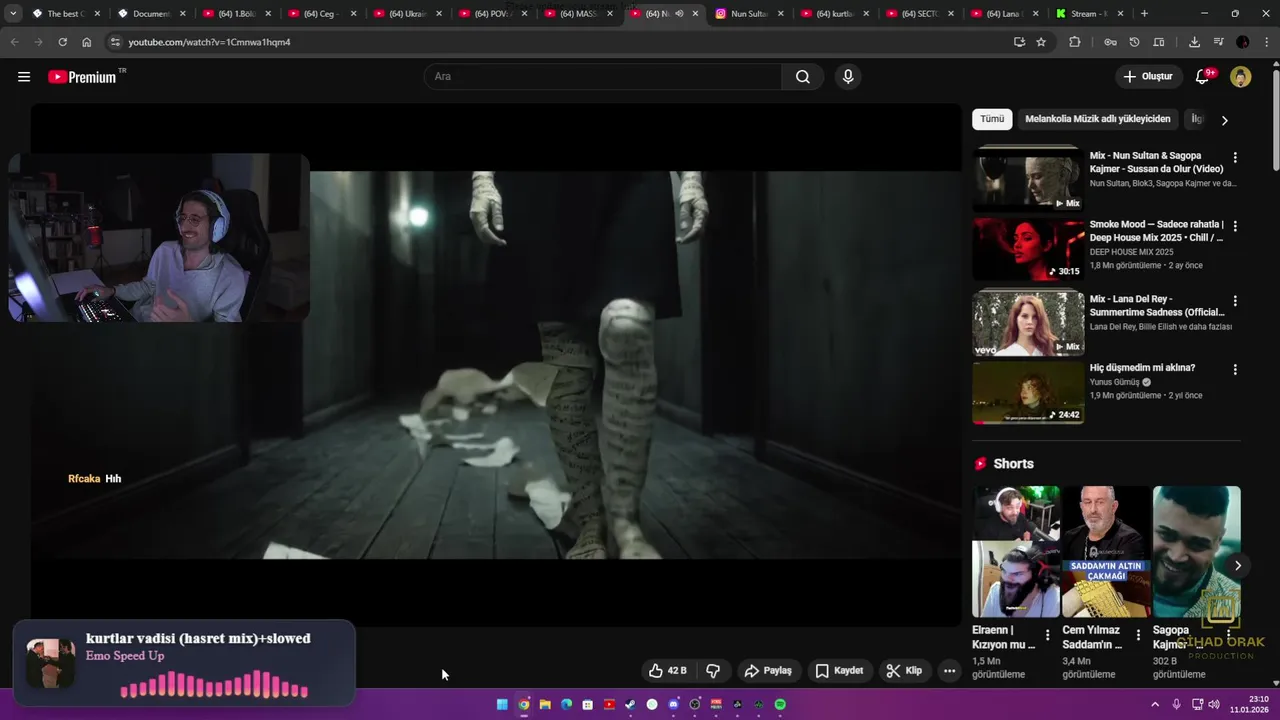
Task: Open the YouTube guide hamburger menu
Action: coord(24,77)
